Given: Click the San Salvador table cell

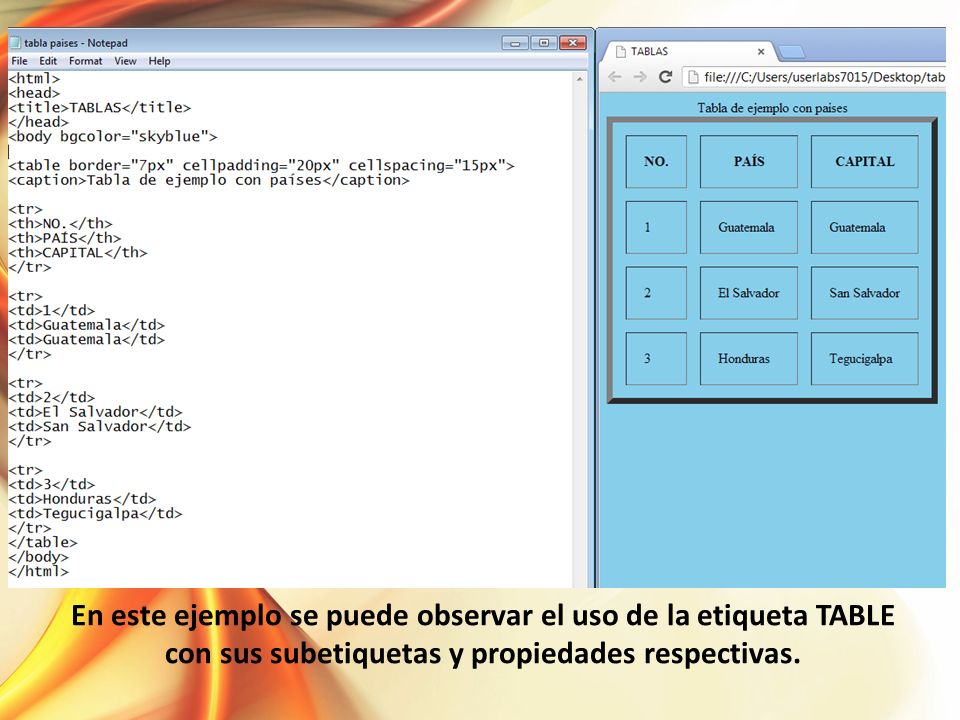Looking at the screenshot, I should (x=864, y=293).
